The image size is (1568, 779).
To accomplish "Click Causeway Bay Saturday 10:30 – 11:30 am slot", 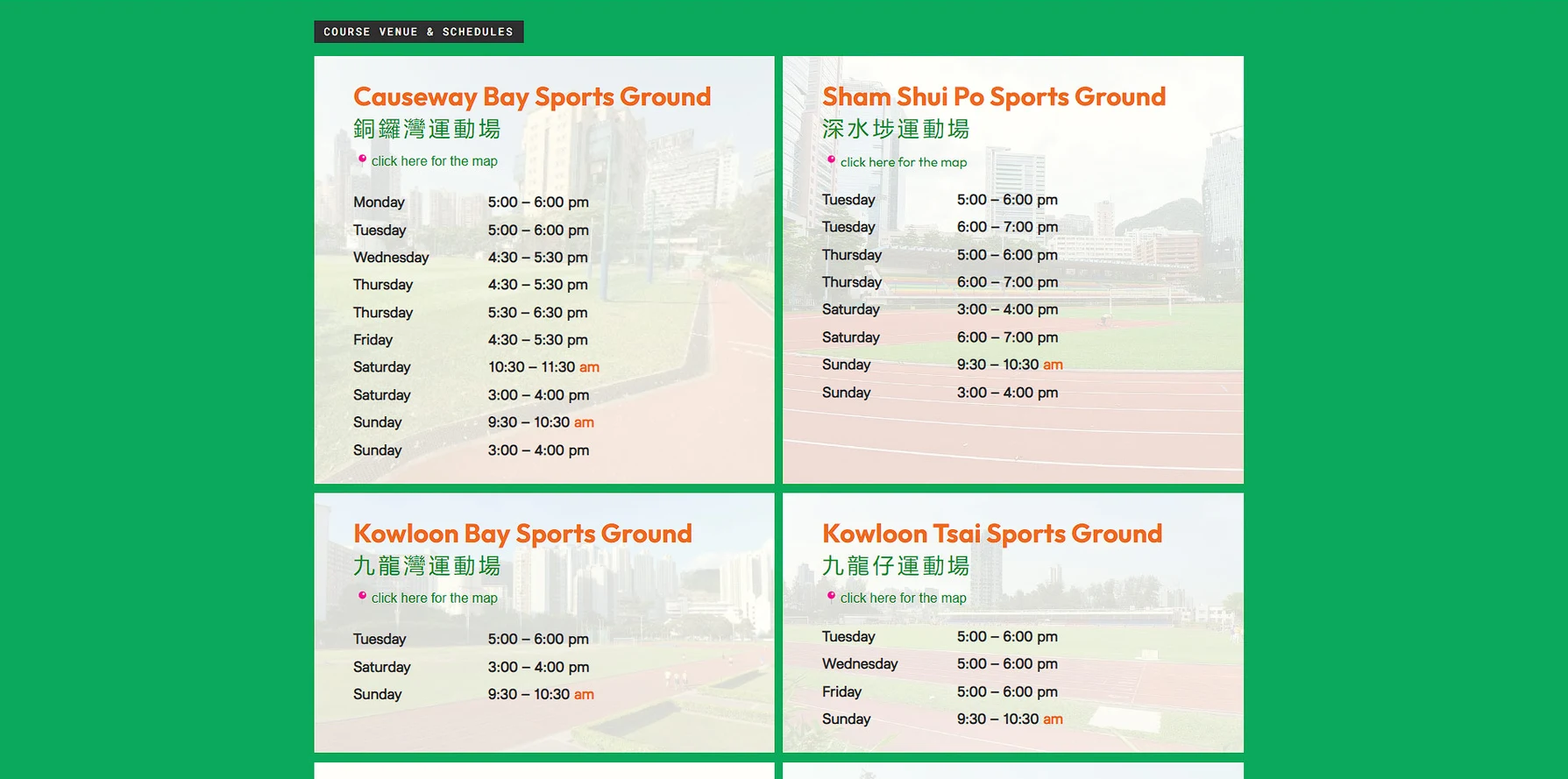I will pyautogui.click(x=543, y=367).
